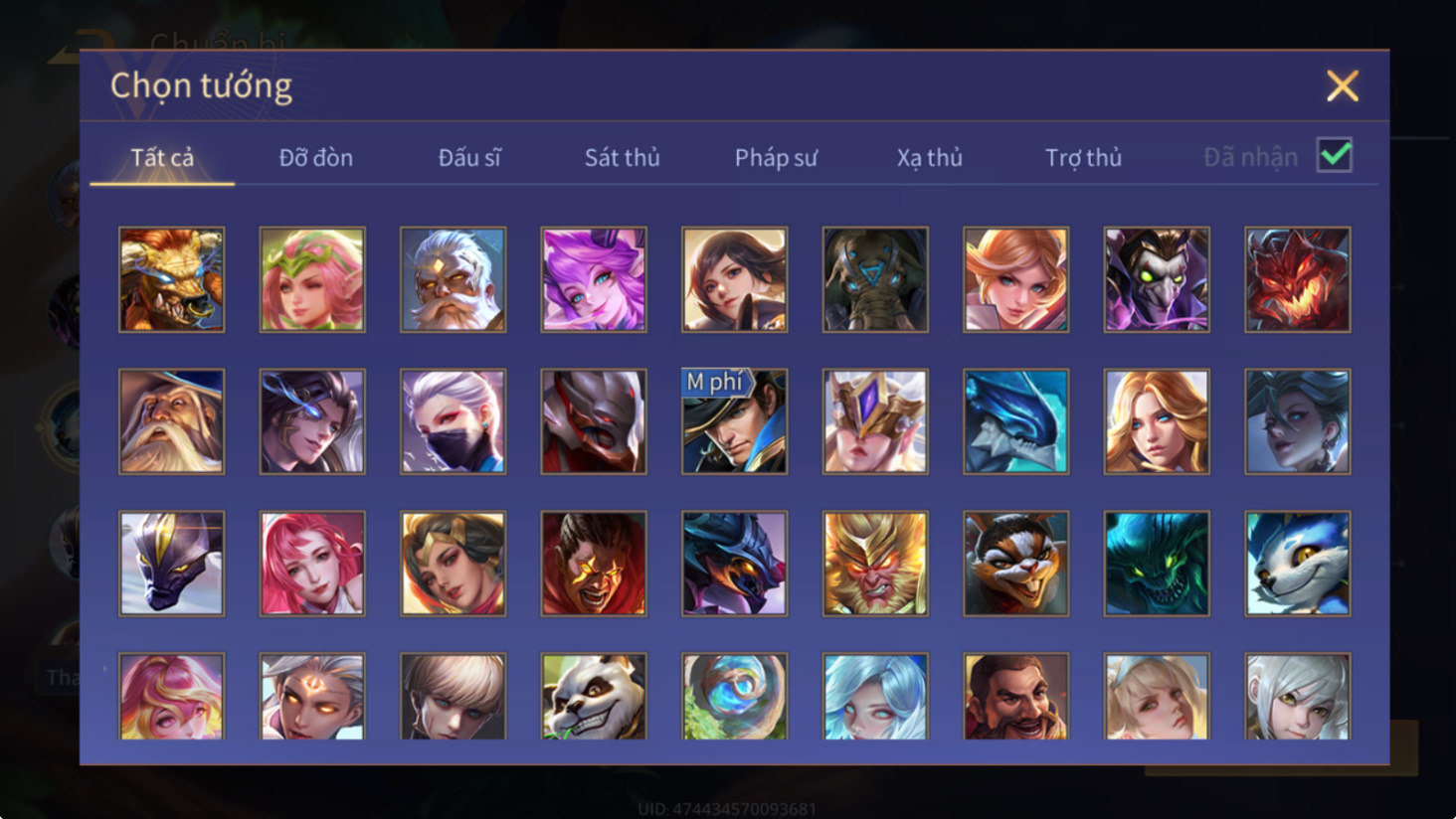The width and height of the screenshot is (1456, 819).
Task: Select the purple-haired horned girl hero
Action: pos(594,279)
